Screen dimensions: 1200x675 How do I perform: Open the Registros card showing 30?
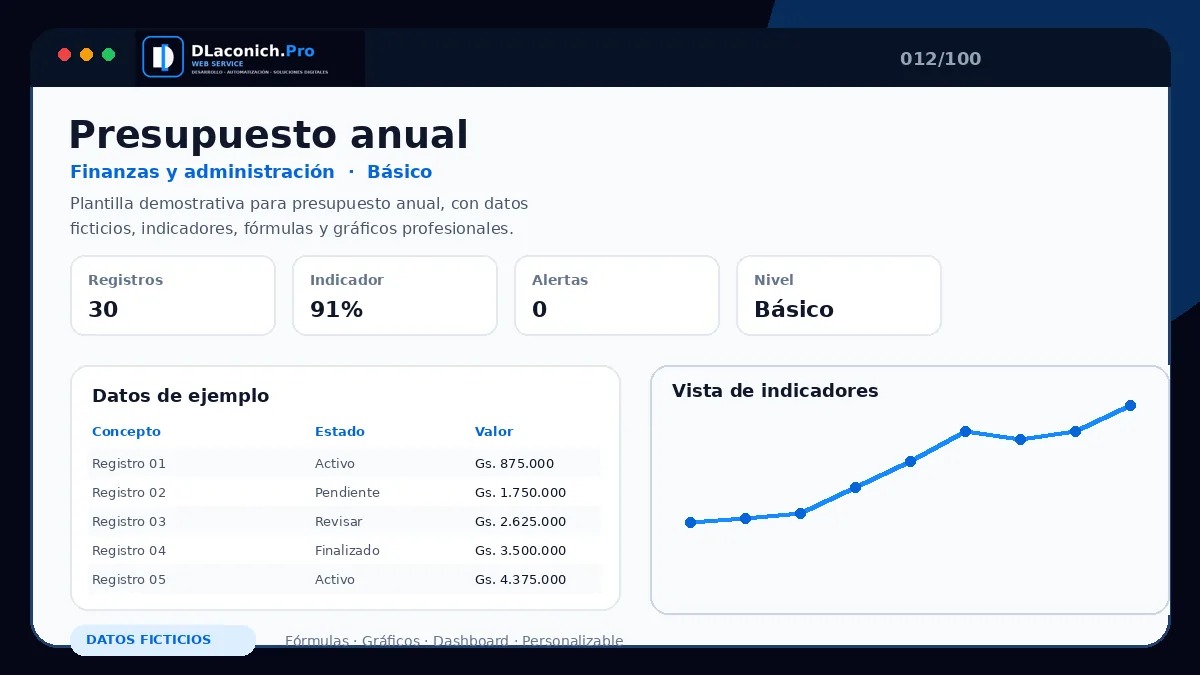coord(173,296)
